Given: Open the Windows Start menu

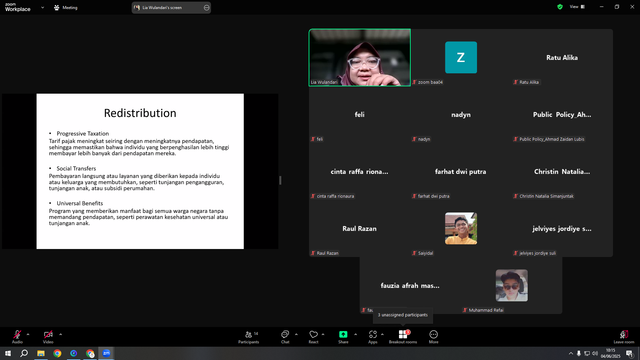Looking at the screenshot, I should (x=8, y=353).
